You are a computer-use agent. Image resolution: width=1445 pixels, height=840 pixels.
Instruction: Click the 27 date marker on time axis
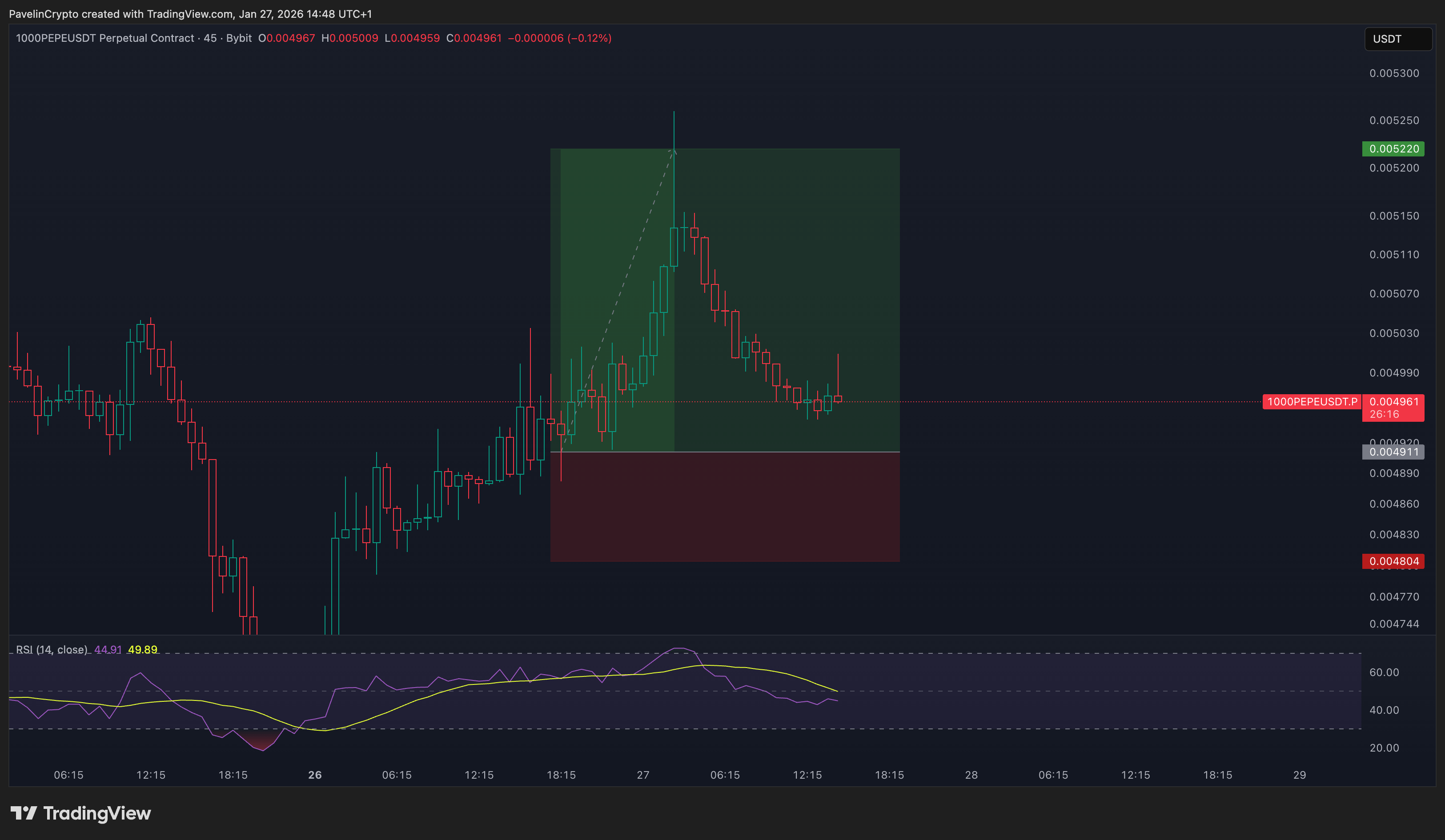(643, 775)
